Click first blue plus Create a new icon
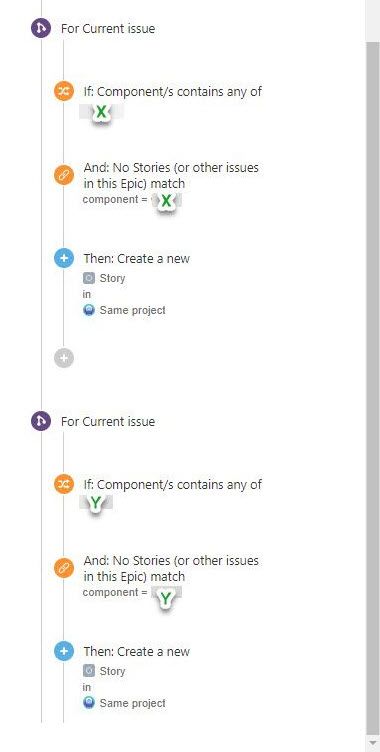 coord(64,258)
